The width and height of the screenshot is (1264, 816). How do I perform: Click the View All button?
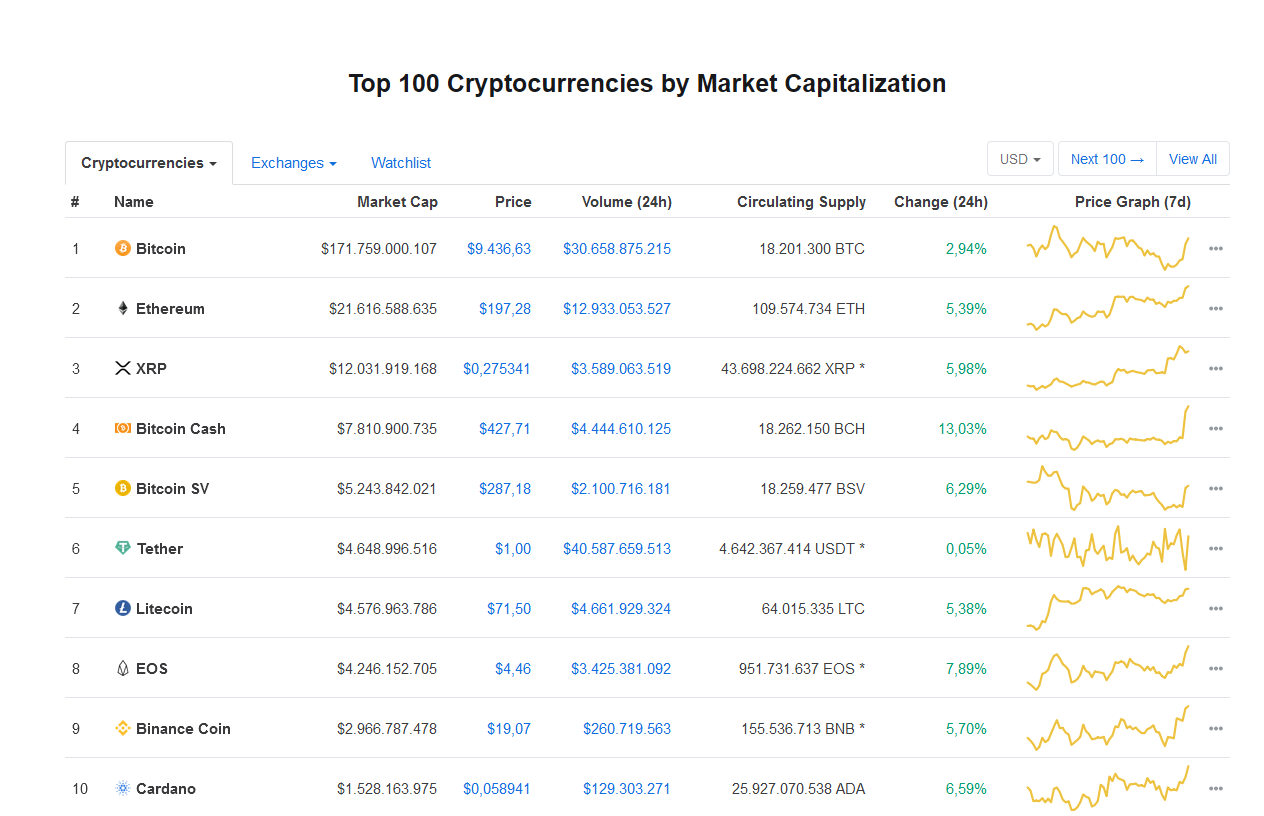pos(1192,159)
